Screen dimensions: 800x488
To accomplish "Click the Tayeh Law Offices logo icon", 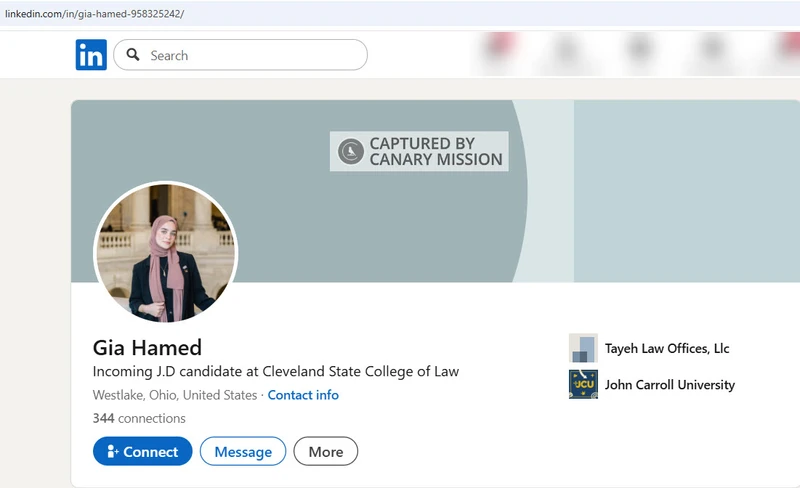I will click(583, 348).
